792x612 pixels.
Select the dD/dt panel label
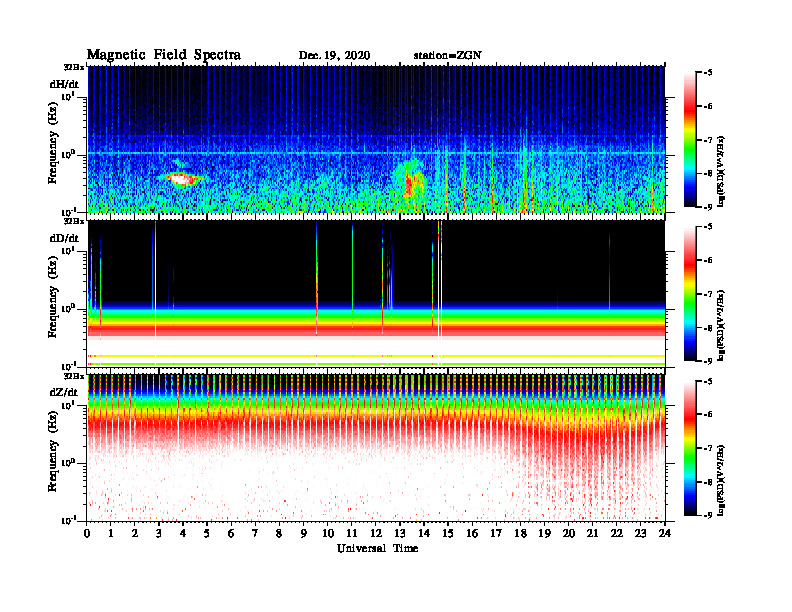tap(64, 238)
